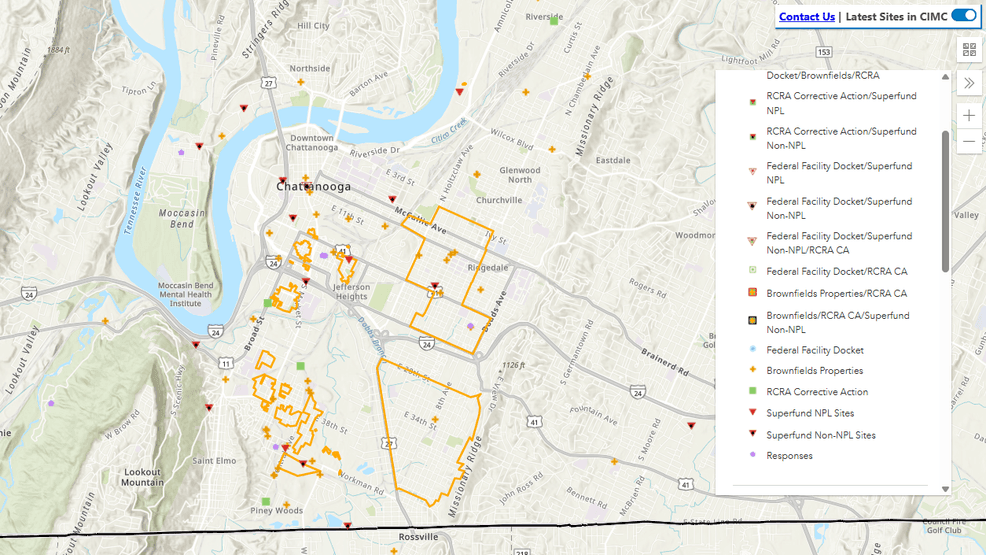Open the Contact Us link
This screenshot has height=555, width=986.
(x=806, y=16)
